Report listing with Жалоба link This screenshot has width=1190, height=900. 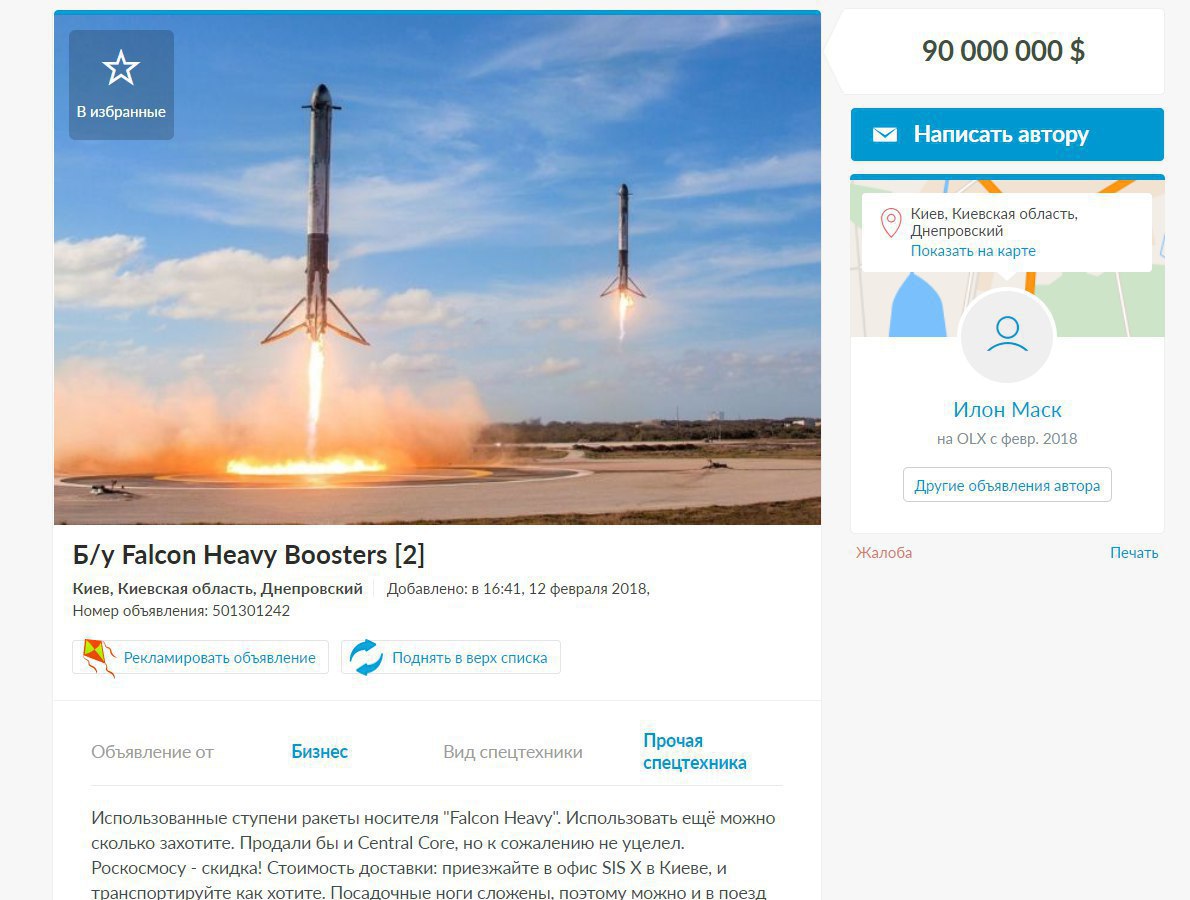pyautogui.click(x=884, y=552)
